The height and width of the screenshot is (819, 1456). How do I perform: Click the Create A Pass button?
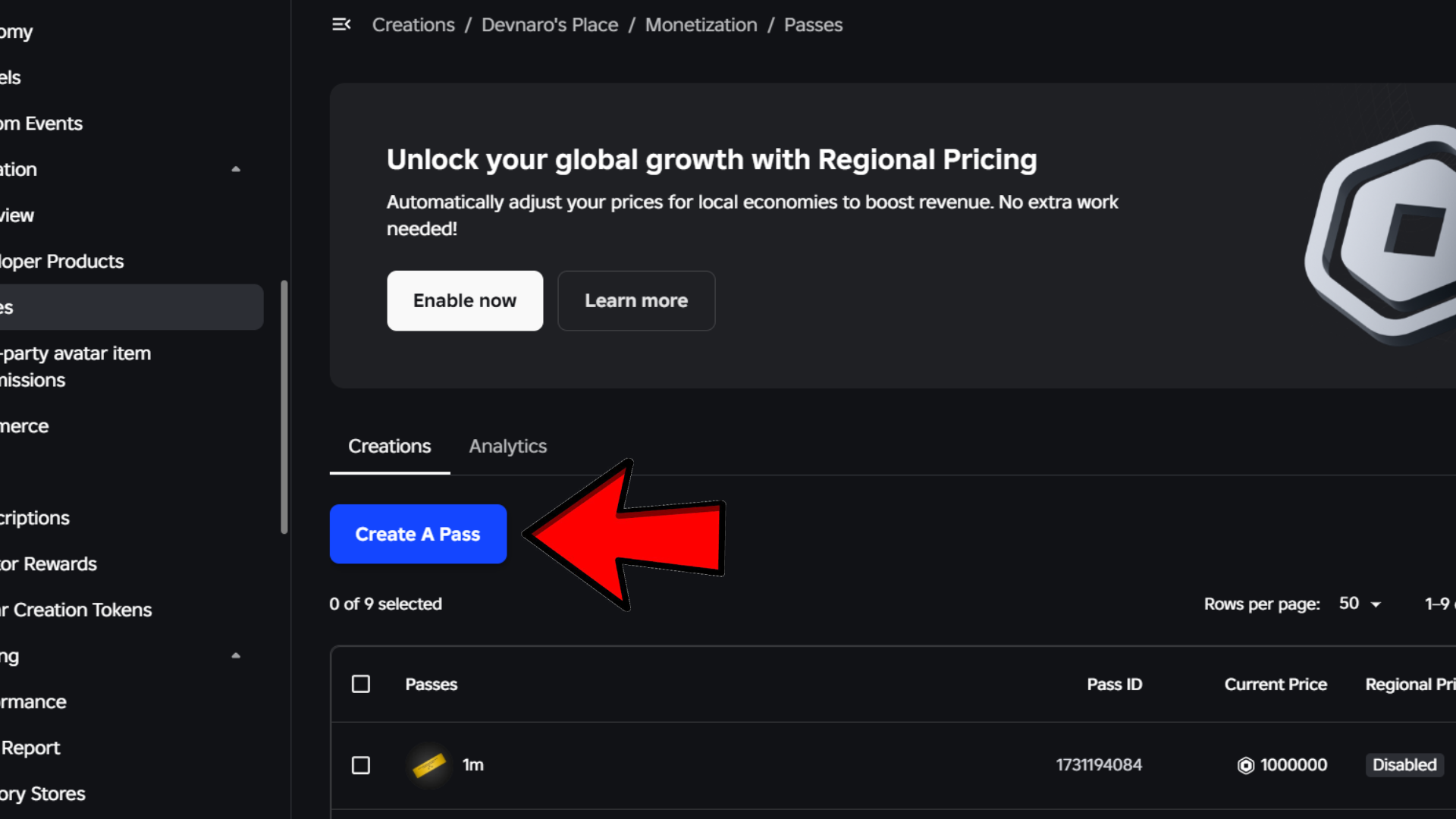click(418, 534)
